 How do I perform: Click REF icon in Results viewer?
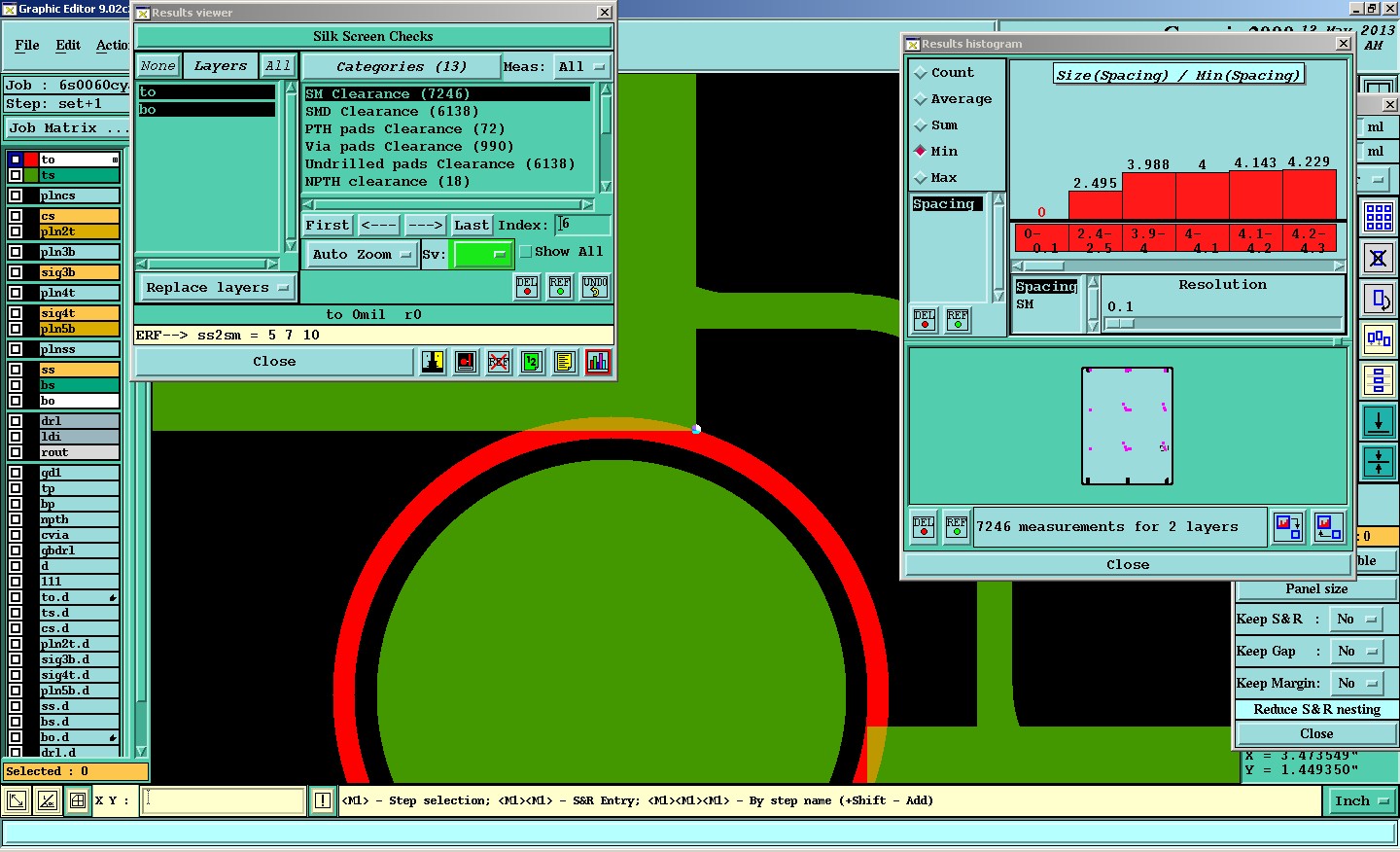(560, 287)
